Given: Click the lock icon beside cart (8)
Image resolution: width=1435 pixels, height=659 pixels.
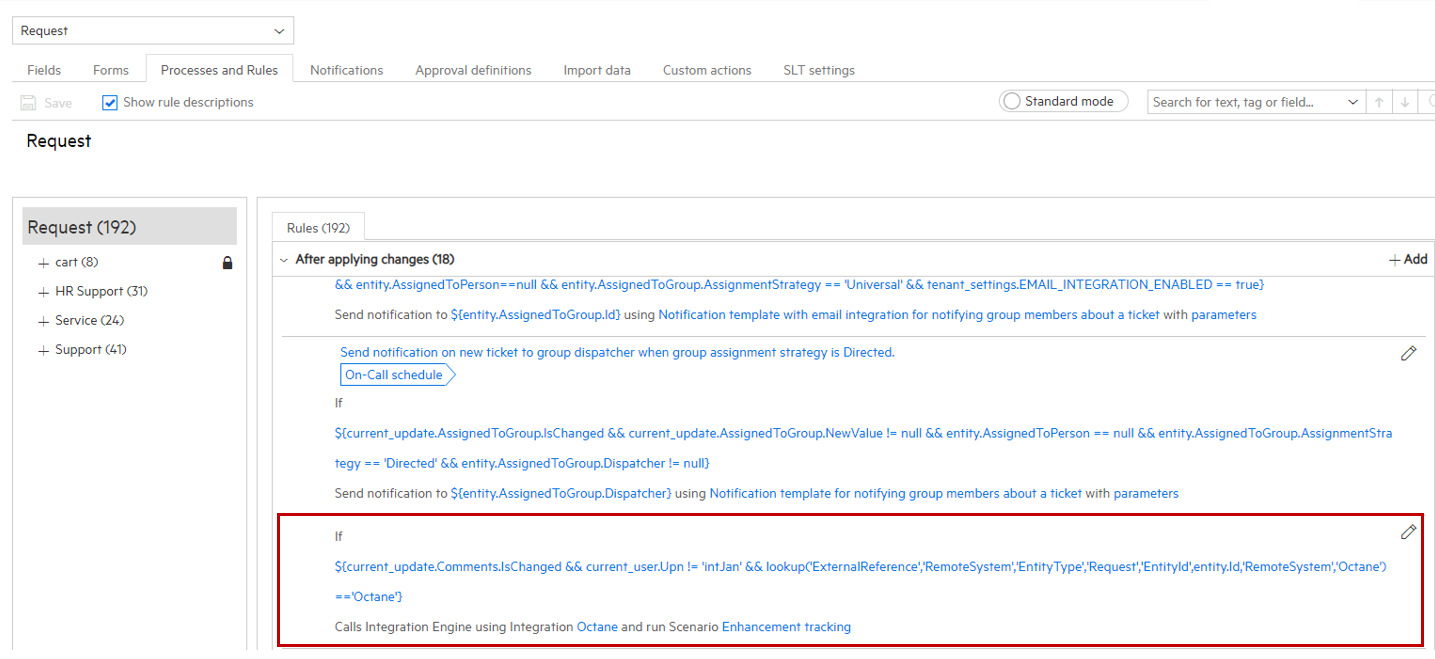Looking at the screenshot, I should click(x=227, y=262).
